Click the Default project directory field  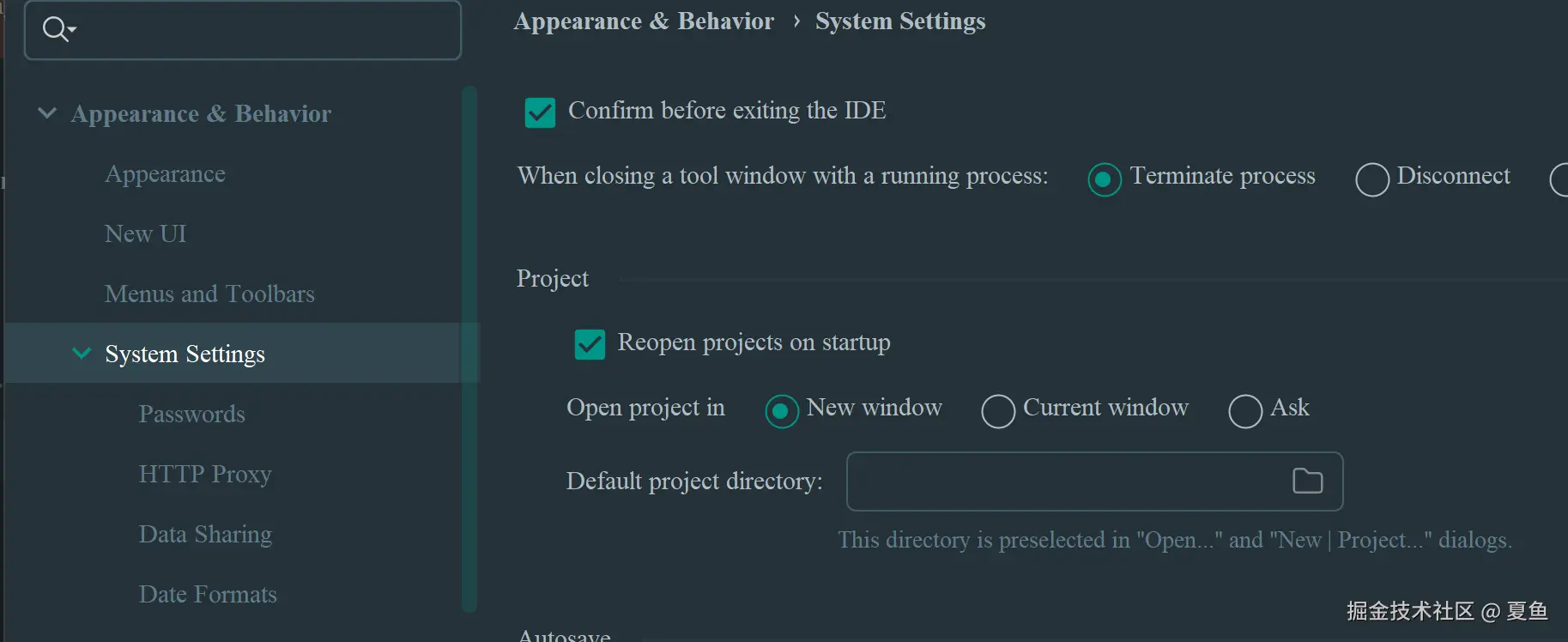tap(1064, 481)
